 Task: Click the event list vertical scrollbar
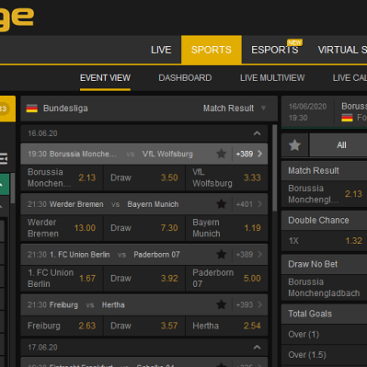coord(275,168)
